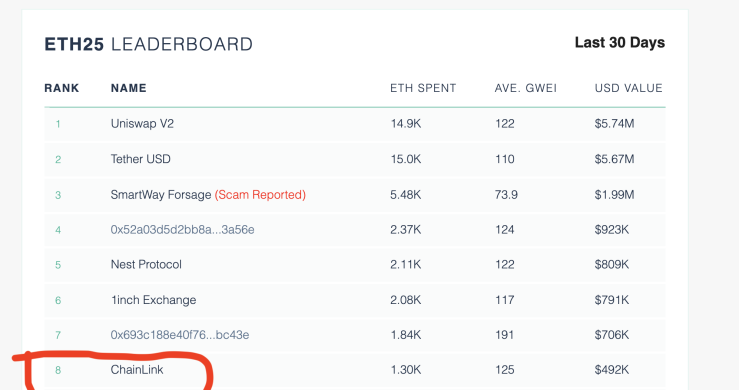Image resolution: width=739 pixels, height=390 pixels.
Task: Click Nest Protocol's 2.11K ETH spent
Action: coord(405,265)
